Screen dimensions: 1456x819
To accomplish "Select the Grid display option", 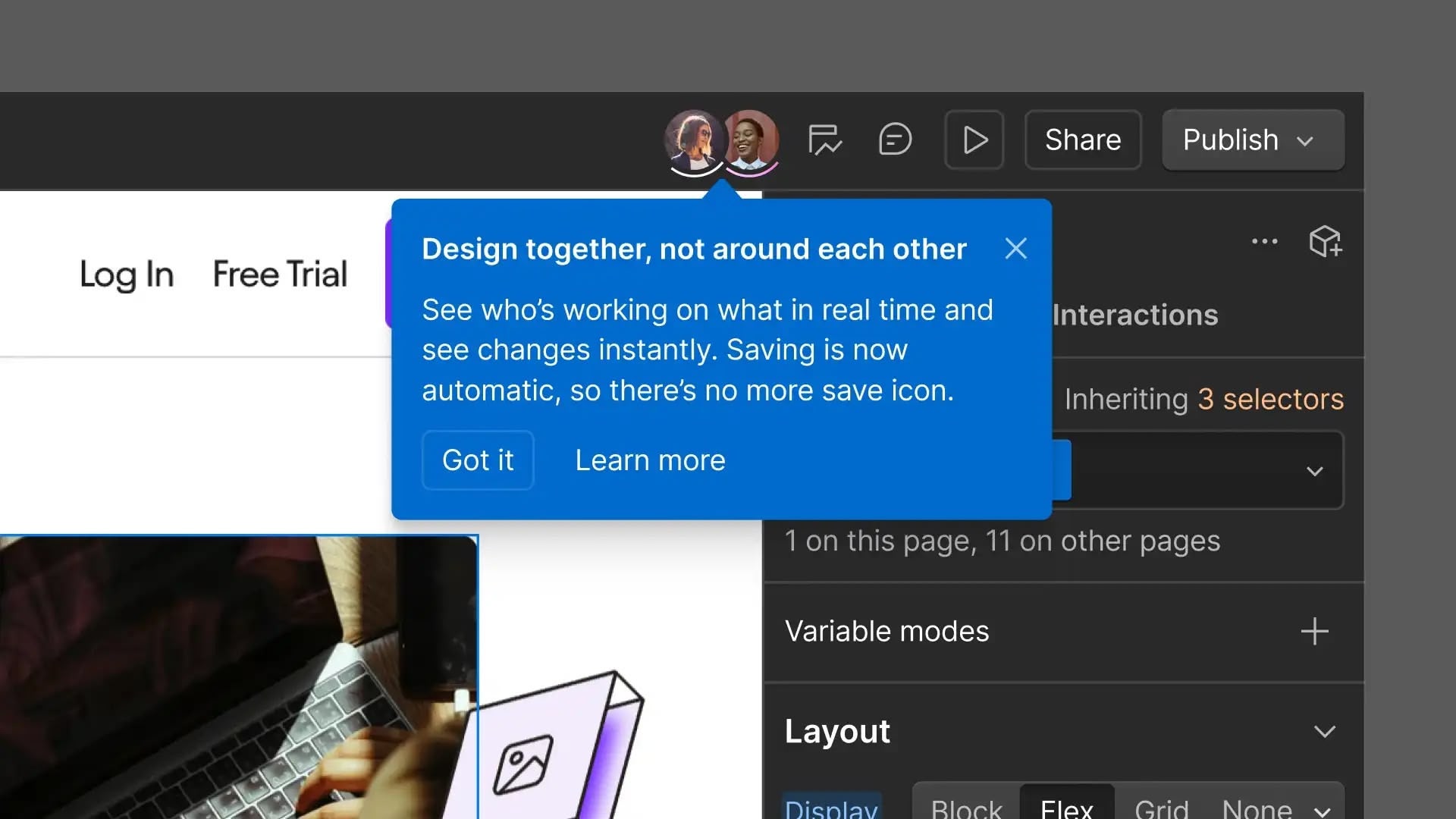I will (x=1161, y=807).
